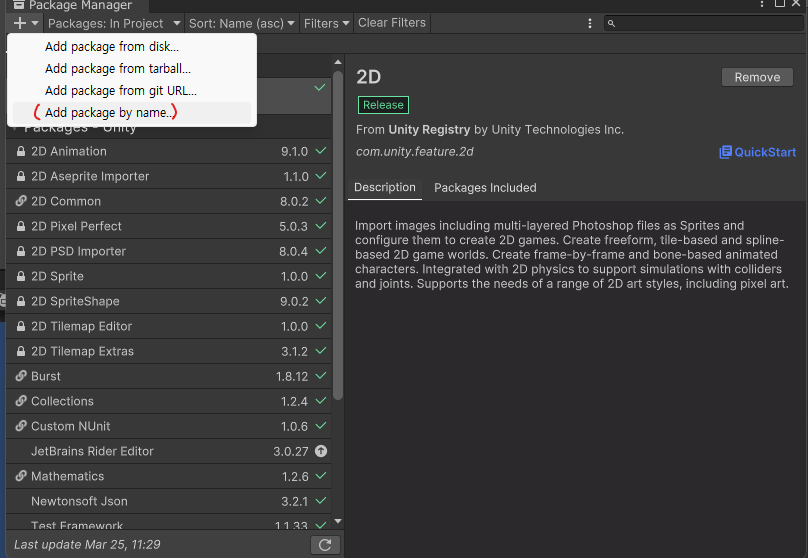Open the Package Manager window kebab menu
Image resolution: width=808 pixels, height=558 pixels.
762,4
